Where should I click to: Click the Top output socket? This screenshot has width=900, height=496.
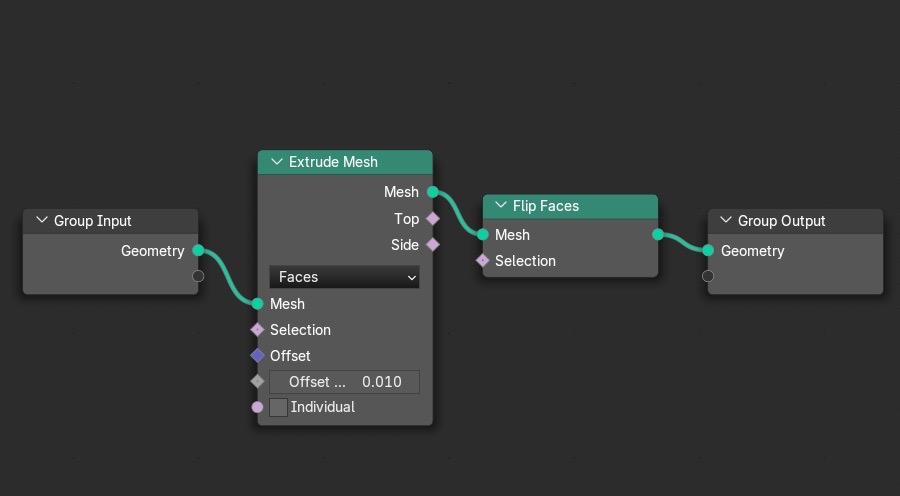[x=433, y=219]
